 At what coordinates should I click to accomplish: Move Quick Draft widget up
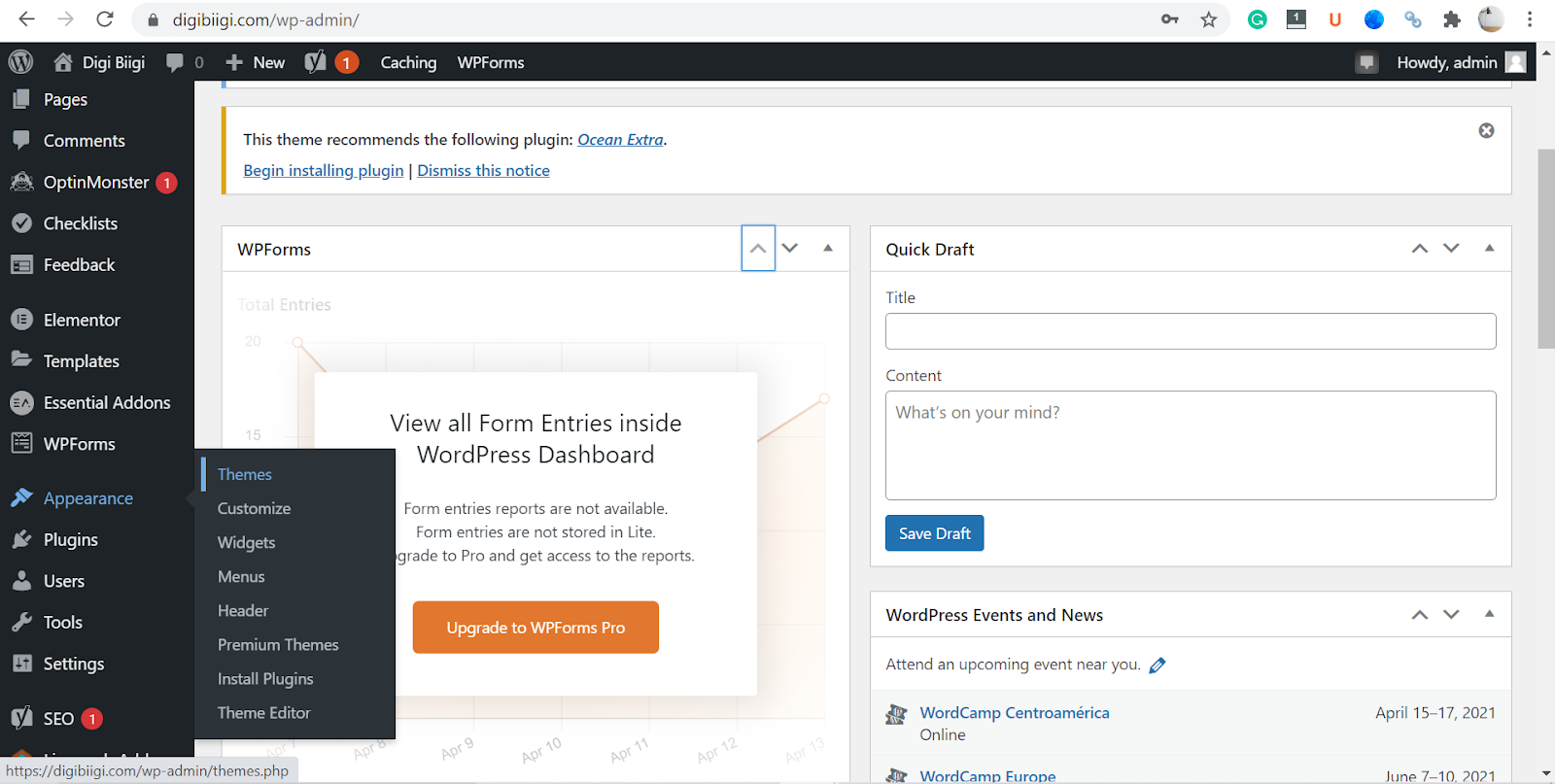pyautogui.click(x=1420, y=249)
